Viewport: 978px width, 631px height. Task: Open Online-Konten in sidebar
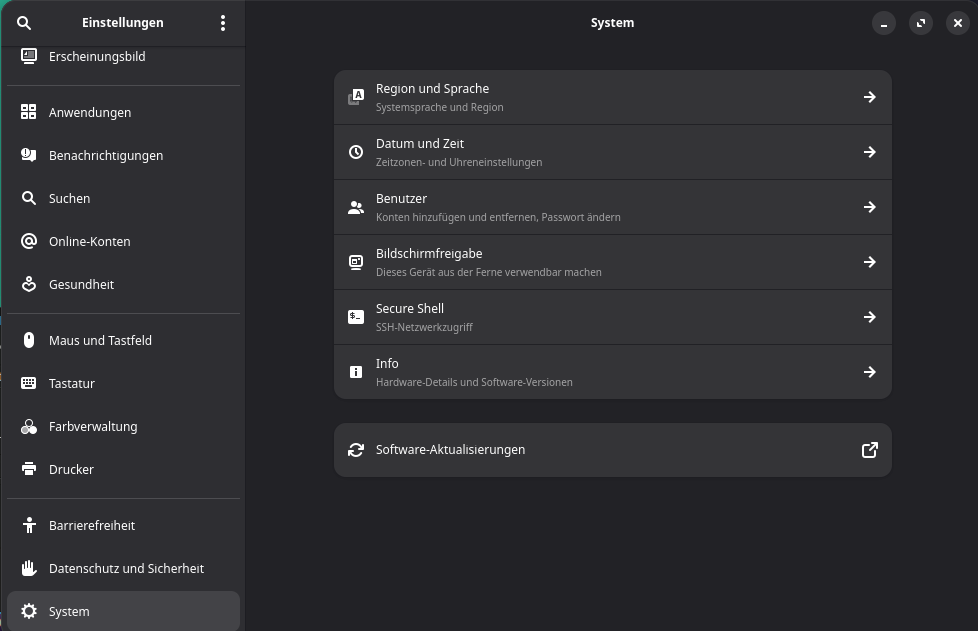click(89, 242)
